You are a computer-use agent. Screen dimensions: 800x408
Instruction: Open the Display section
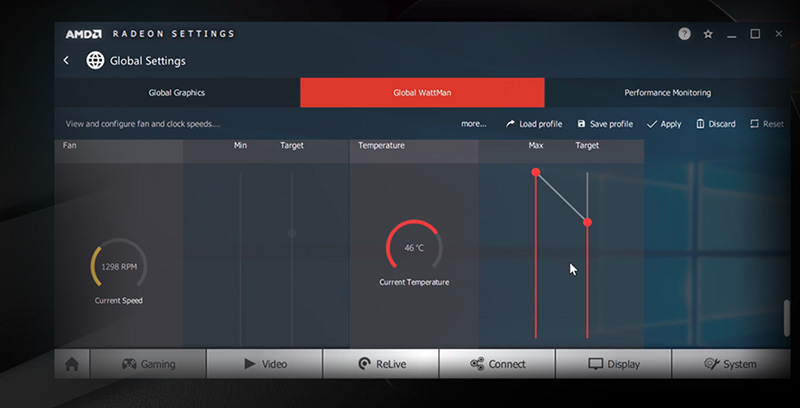coord(613,364)
